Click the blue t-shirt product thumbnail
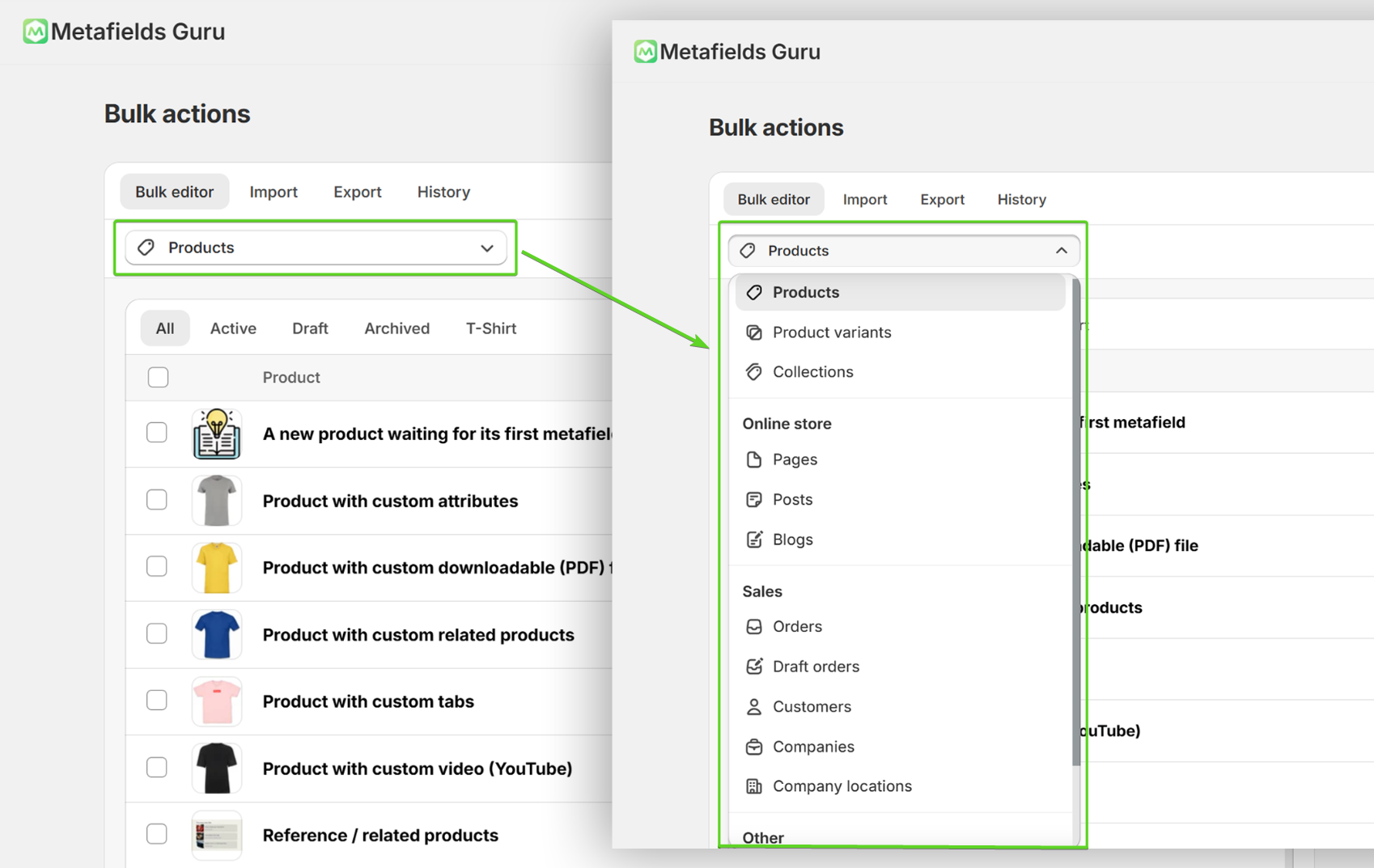This screenshot has height=868, width=1374. [x=216, y=634]
